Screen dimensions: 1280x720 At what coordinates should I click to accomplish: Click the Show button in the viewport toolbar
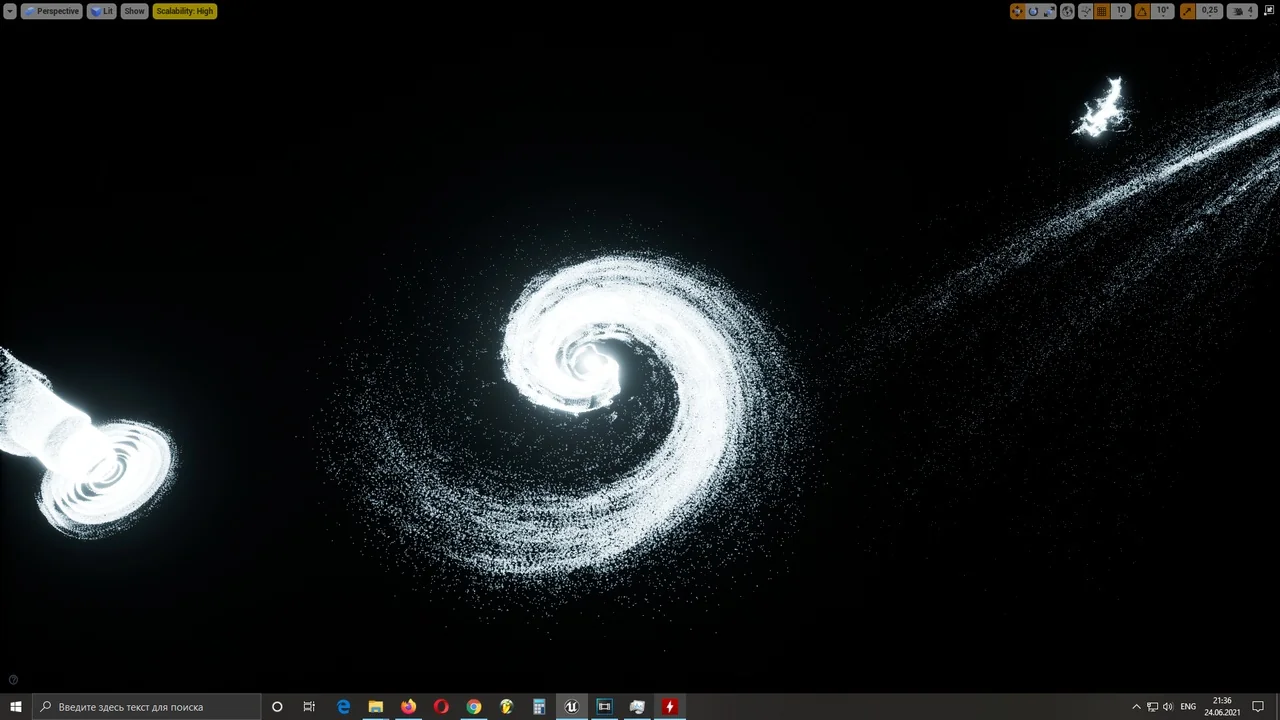(134, 11)
